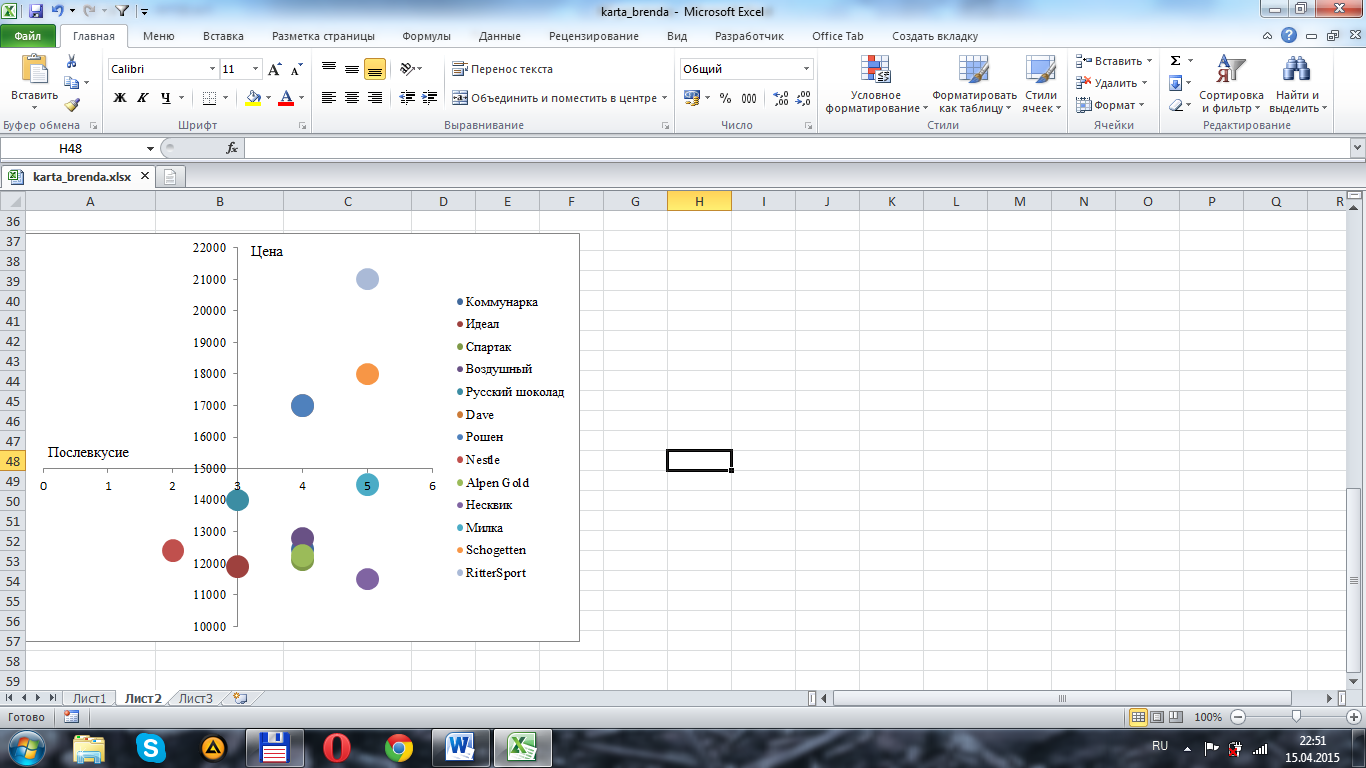This screenshot has width=1366, height=768.
Task: Click the filter funnel in quick access toolbar
Action: click(x=122, y=12)
